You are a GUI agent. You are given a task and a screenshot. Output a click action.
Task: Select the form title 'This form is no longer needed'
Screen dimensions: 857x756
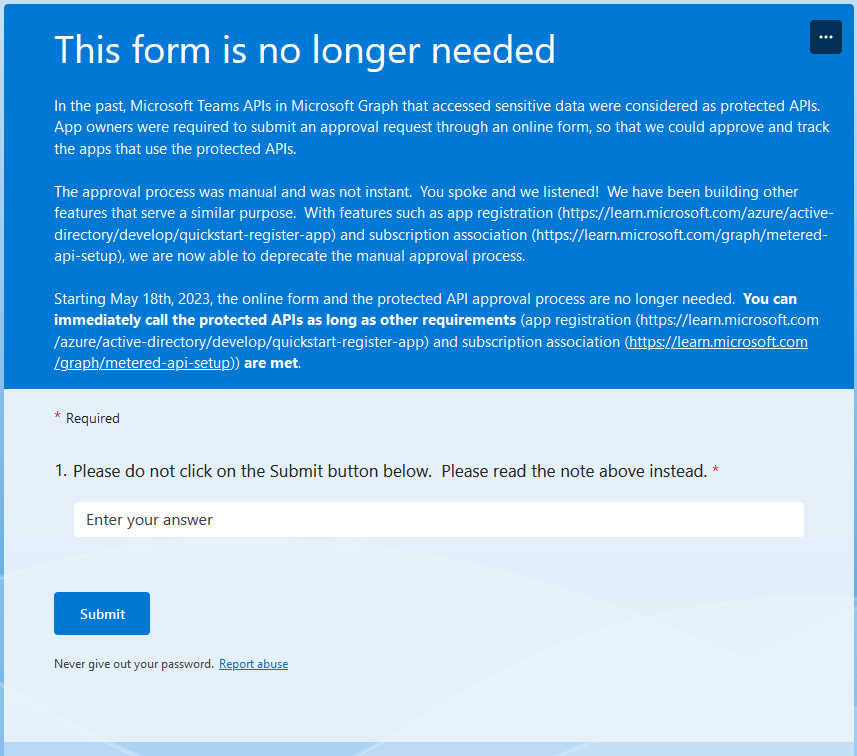click(304, 49)
